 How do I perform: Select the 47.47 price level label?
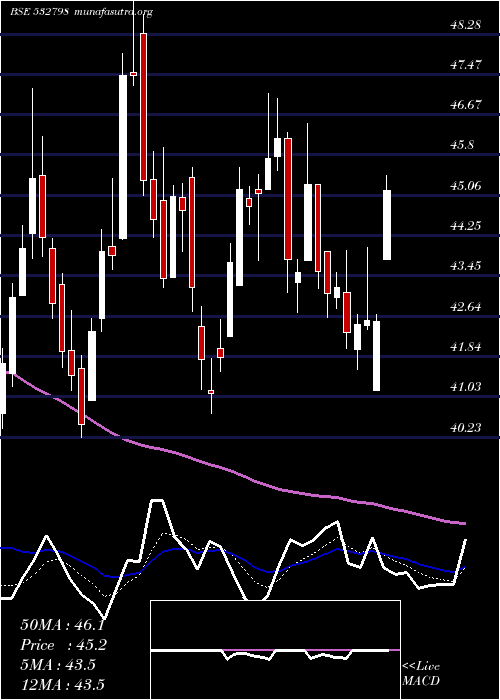465,65
